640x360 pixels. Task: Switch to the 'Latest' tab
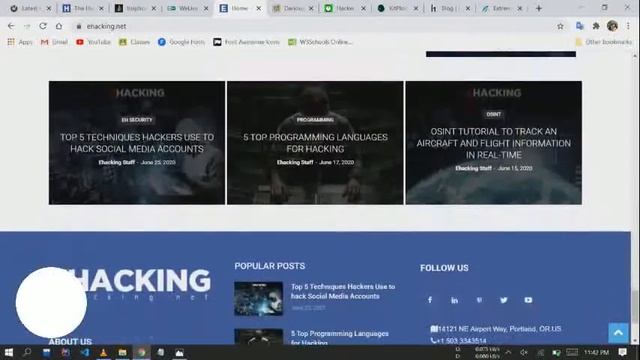click(29, 8)
